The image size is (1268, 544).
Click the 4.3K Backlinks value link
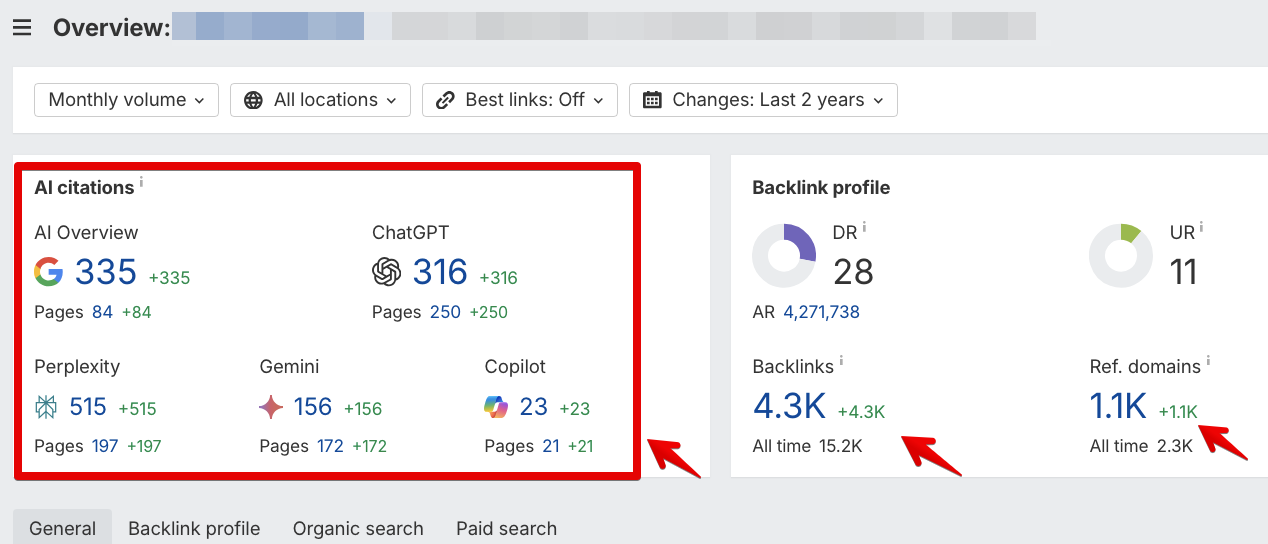point(789,406)
